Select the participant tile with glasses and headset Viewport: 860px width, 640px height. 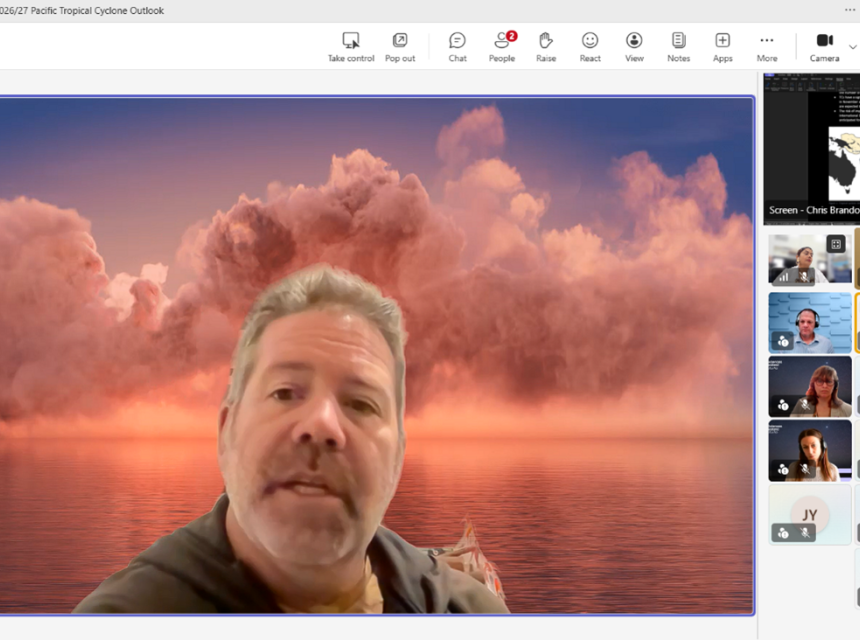[810, 387]
